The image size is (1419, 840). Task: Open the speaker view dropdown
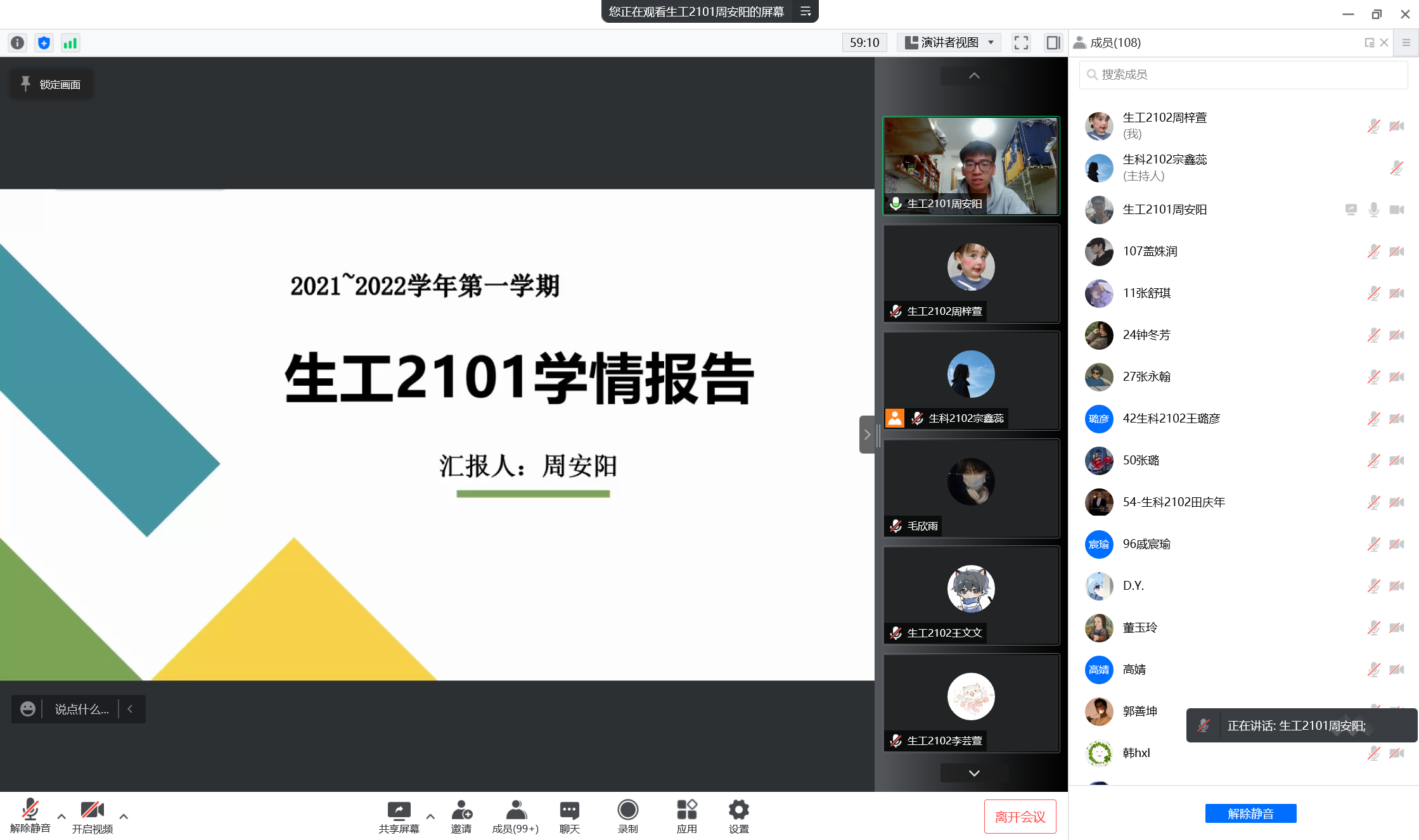949,42
